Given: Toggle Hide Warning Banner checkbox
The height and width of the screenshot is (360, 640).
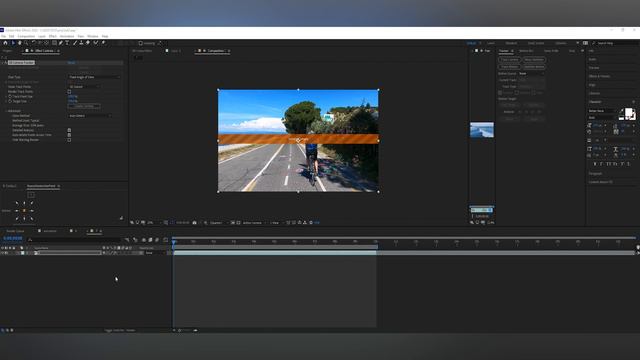Looking at the screenshot, I should point(69,140).
